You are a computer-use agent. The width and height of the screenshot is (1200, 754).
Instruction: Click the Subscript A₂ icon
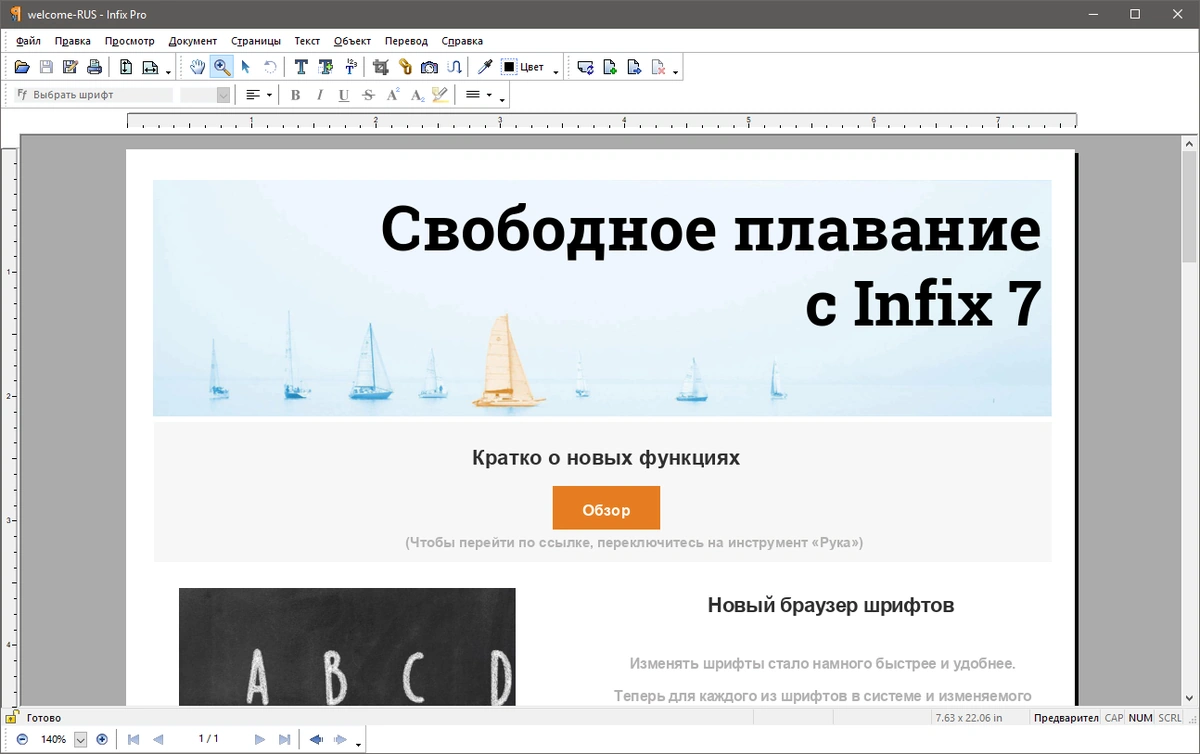coord(417,95)
